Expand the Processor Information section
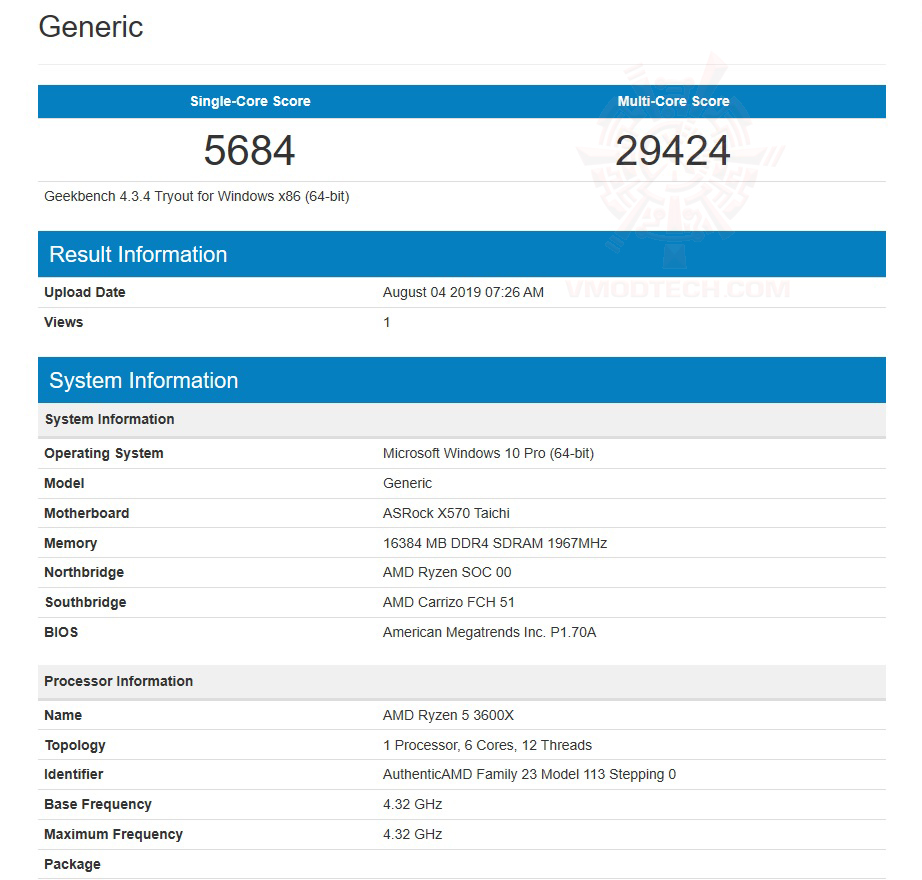 [x=120, y=681]
